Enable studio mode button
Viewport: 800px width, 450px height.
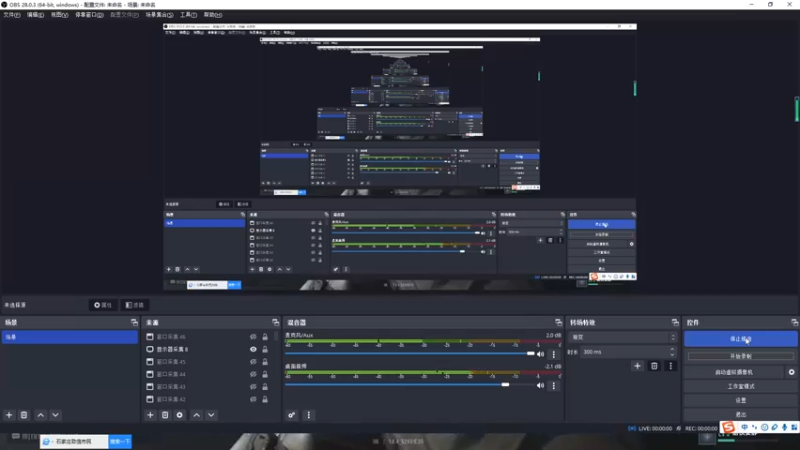coord(740,386)
